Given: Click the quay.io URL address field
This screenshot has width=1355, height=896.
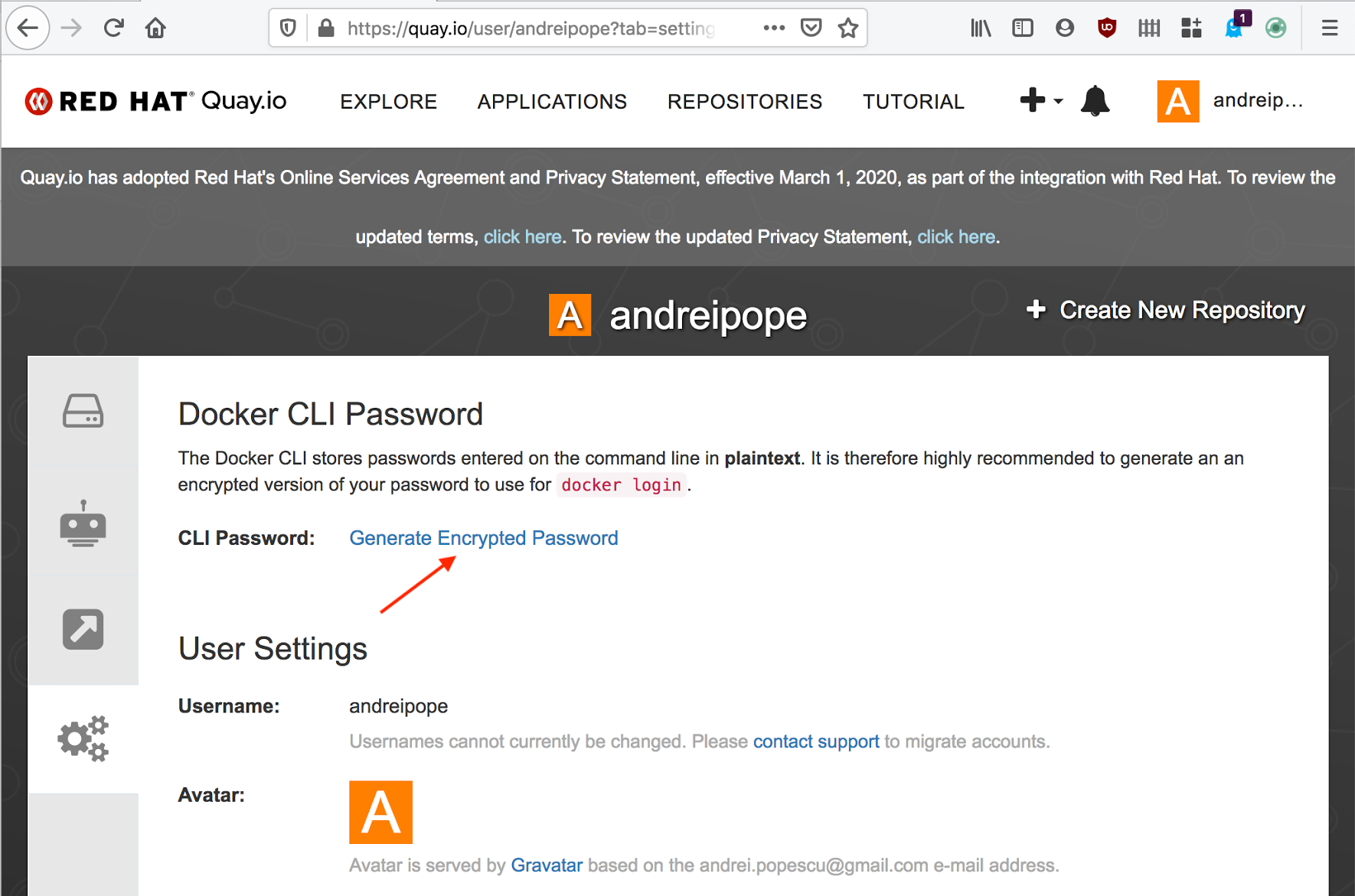Looking at the screenshot, I should pyautogui.click(x=530, y=28).
